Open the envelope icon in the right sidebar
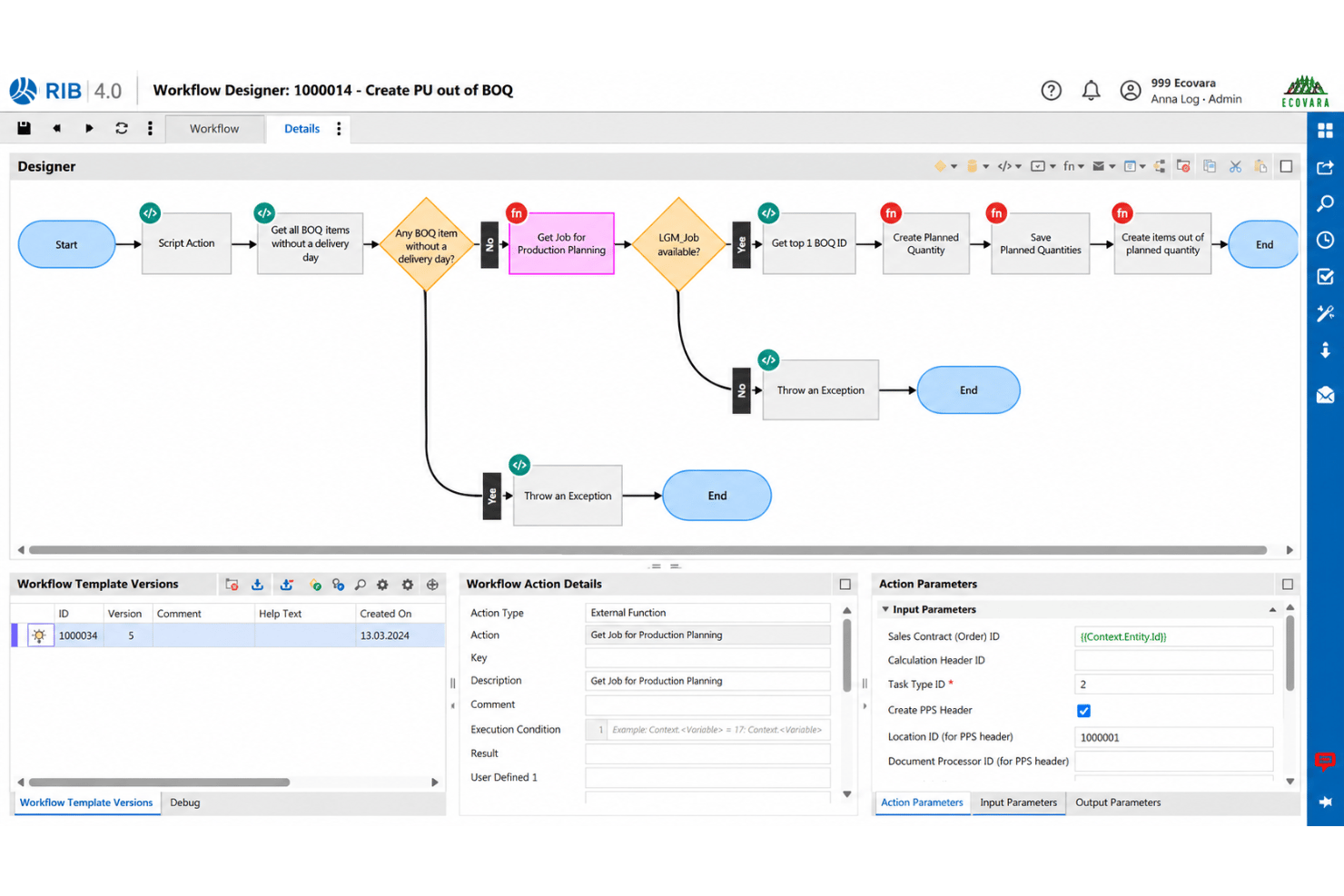This screenshot has width=1344, height=896. pos(1325,395)
